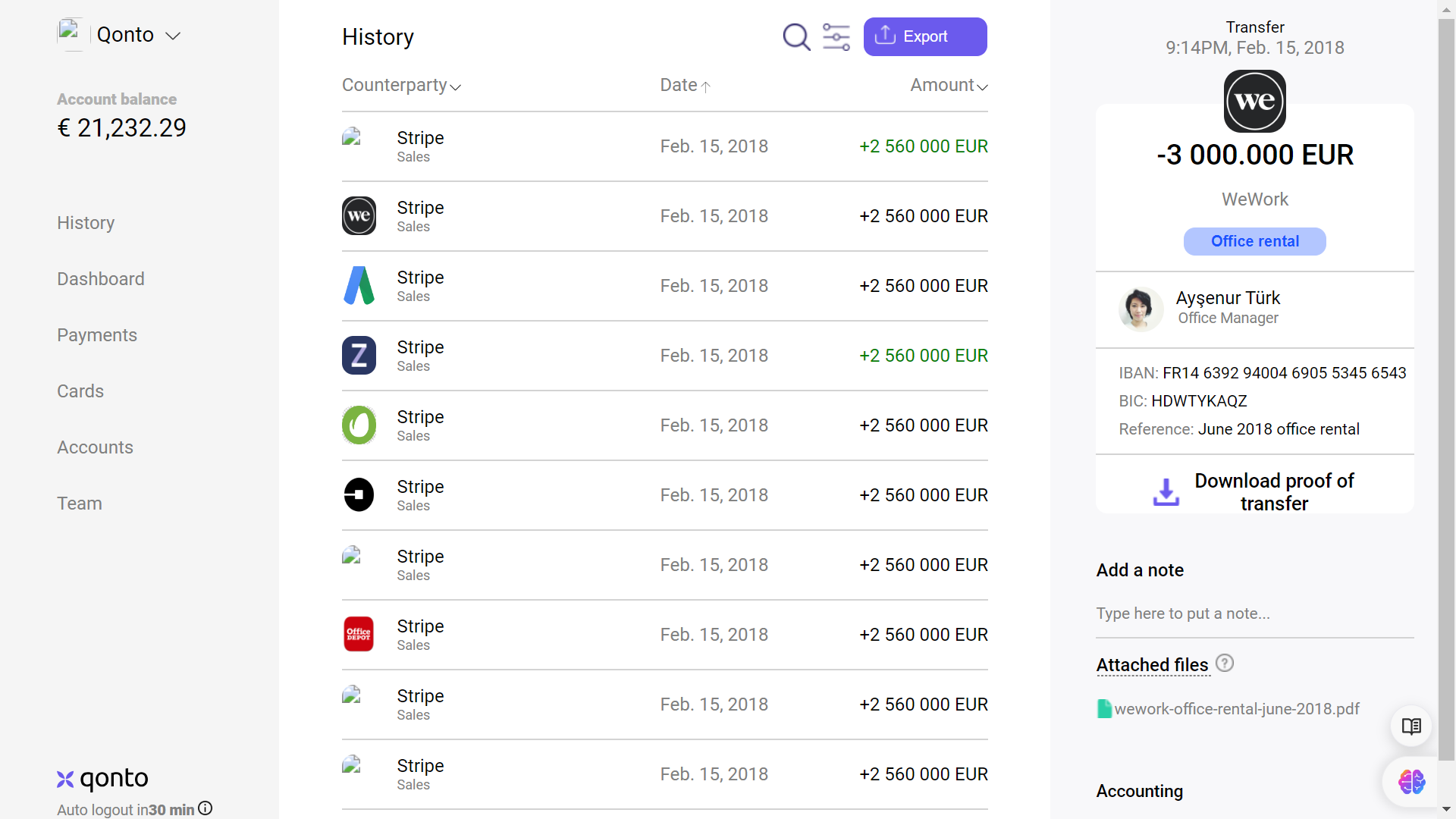This screenshot has width=1456, height=819.
Task: Expand the Qonto organization dropdown
Action: click(173, 36)
